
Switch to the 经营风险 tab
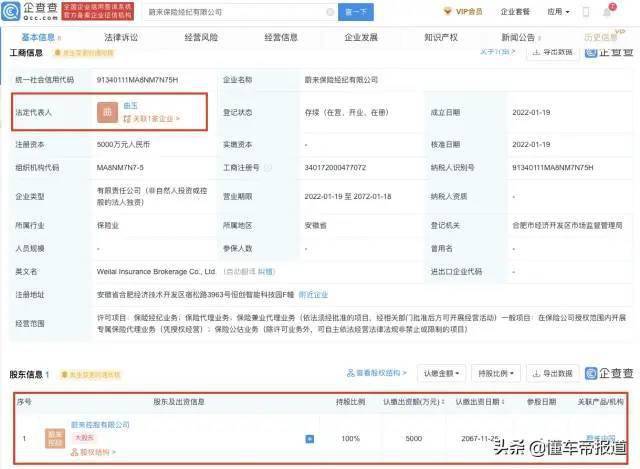tap(200, 37)
